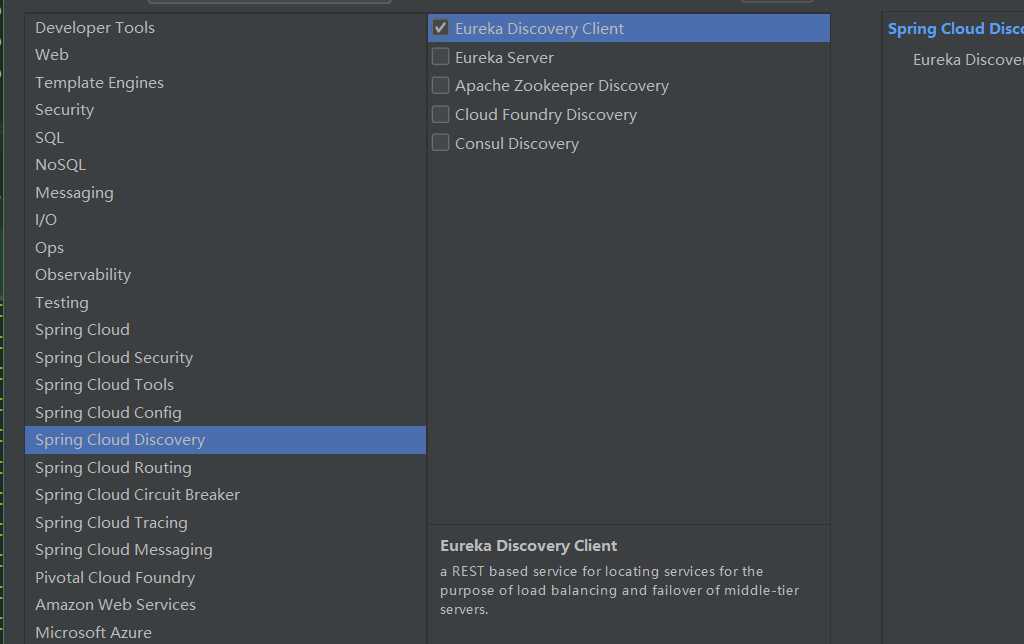Click Eureka Discovery entry in selected dependencies
The height and width of the screenshot is (644, 1024).
tap(968, 59)
